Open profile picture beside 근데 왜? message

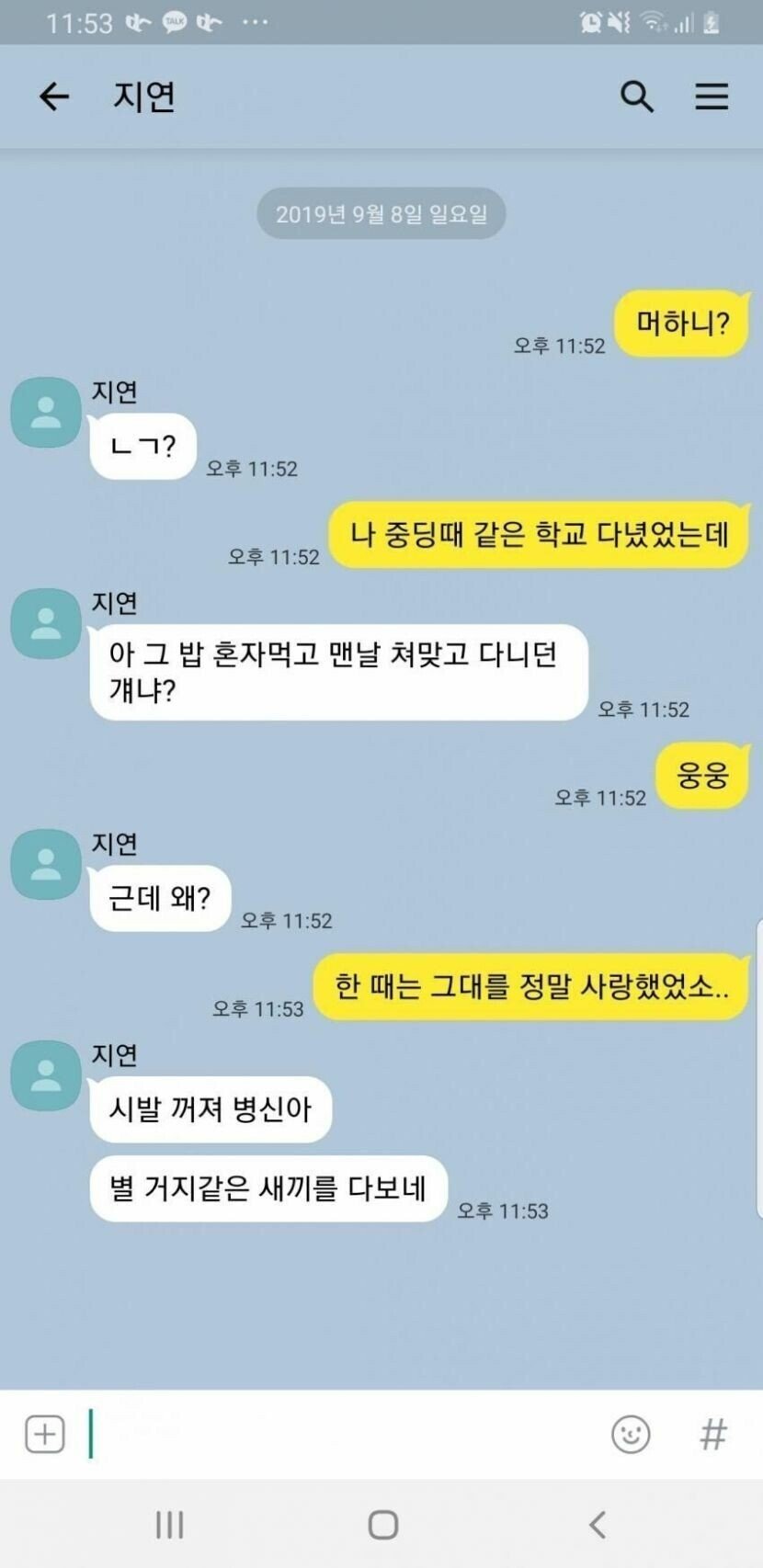tap(46, 864)
